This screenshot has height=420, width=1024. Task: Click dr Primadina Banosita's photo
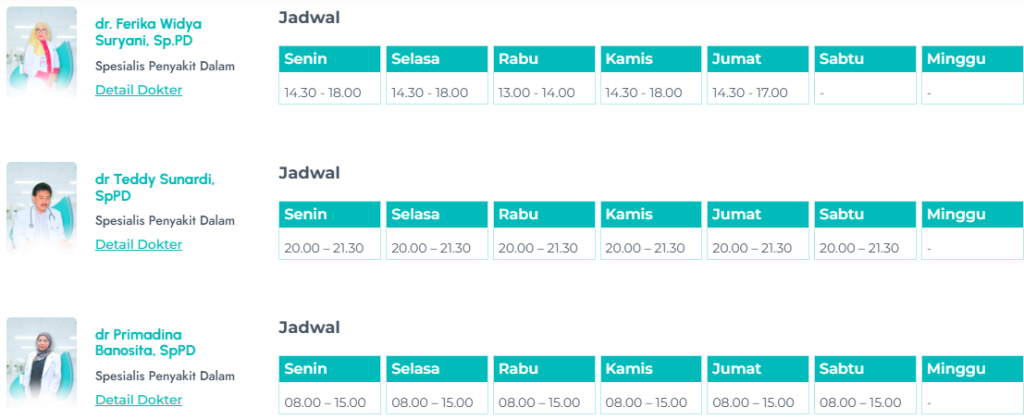(x=42, y=362)
